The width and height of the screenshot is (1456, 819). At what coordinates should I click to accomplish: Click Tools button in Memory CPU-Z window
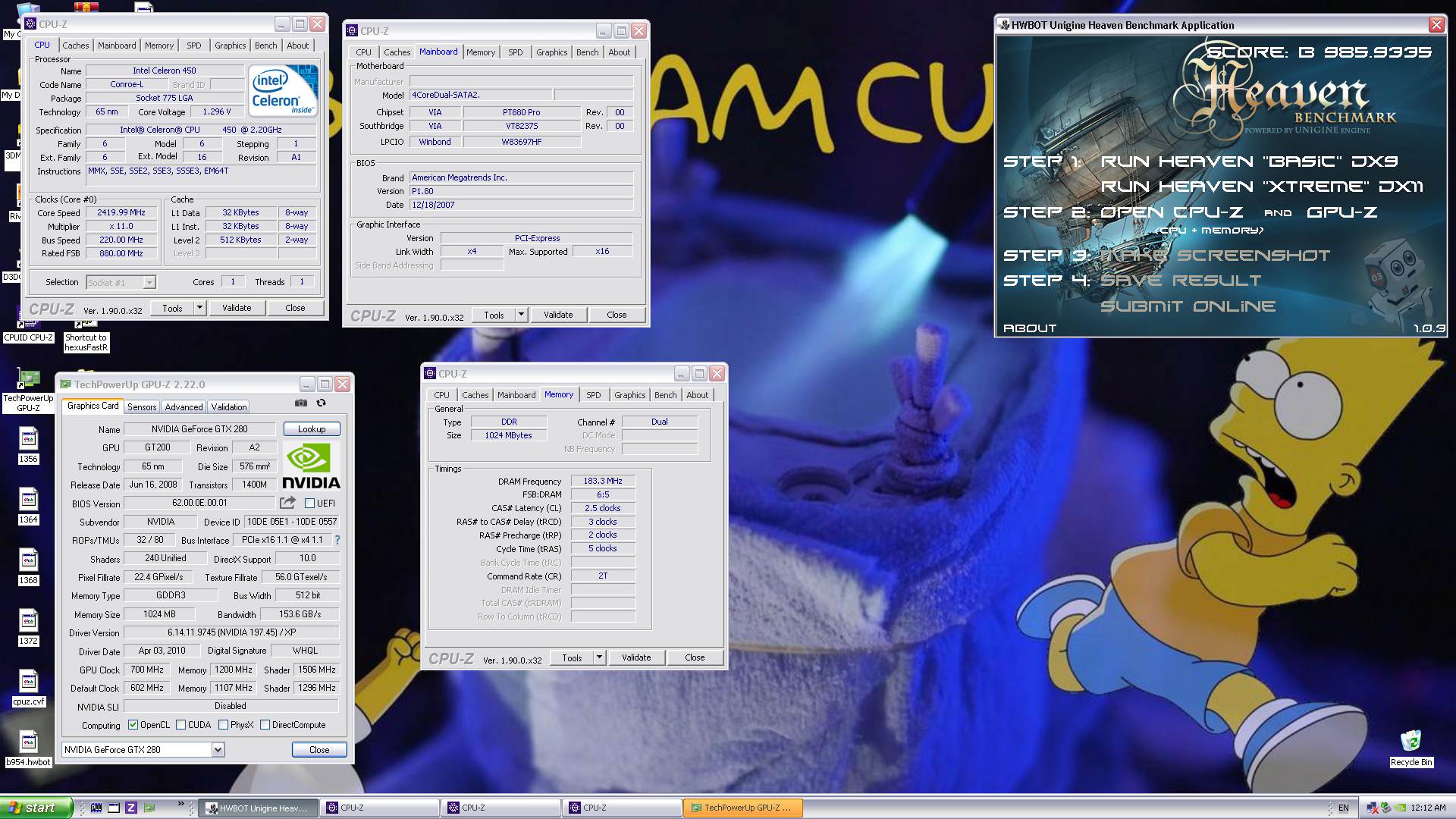[572, 657]
